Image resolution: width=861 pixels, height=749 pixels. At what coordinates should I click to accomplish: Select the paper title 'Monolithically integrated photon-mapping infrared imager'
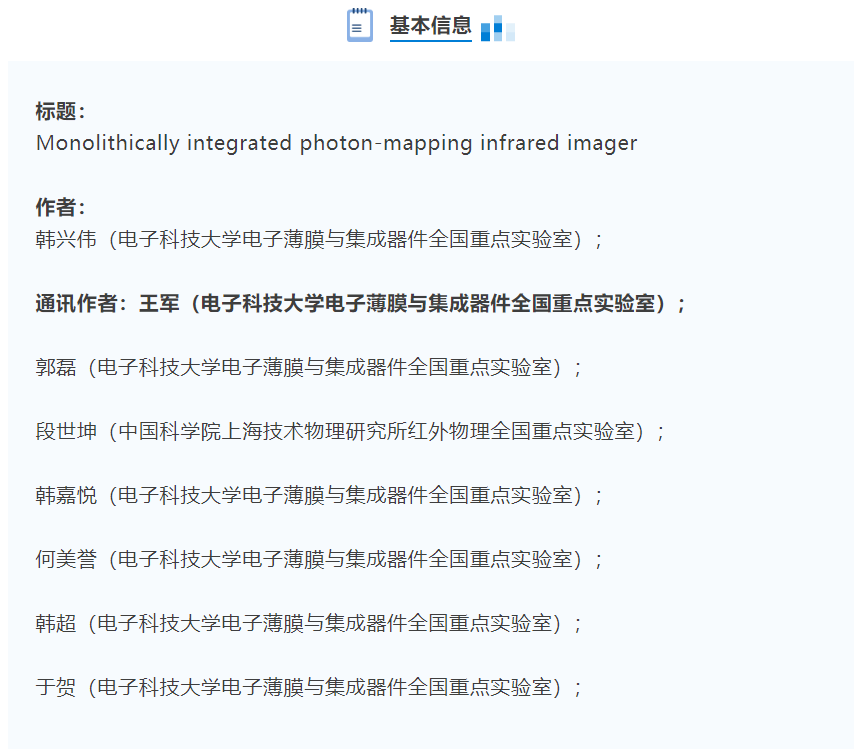pyautogui.click(x=336, y=143)
